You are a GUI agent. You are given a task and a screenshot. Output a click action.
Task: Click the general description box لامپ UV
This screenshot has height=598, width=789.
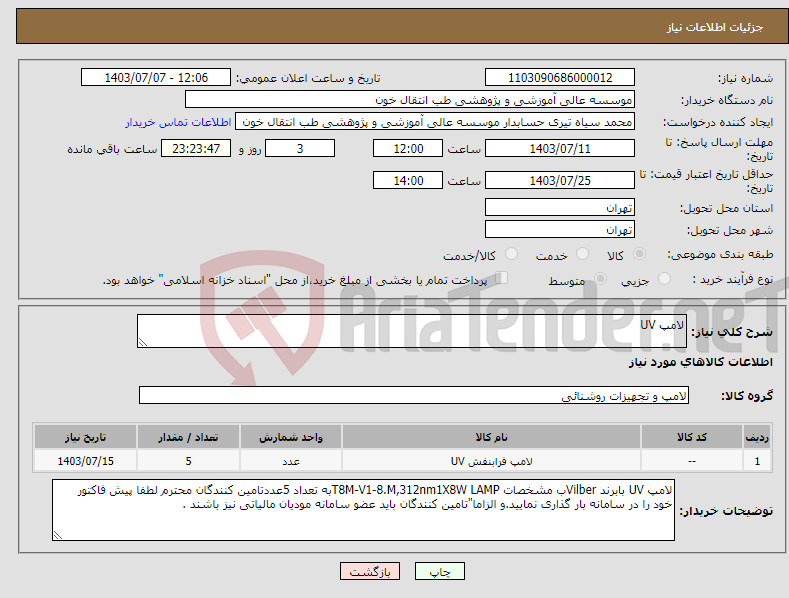412,331
